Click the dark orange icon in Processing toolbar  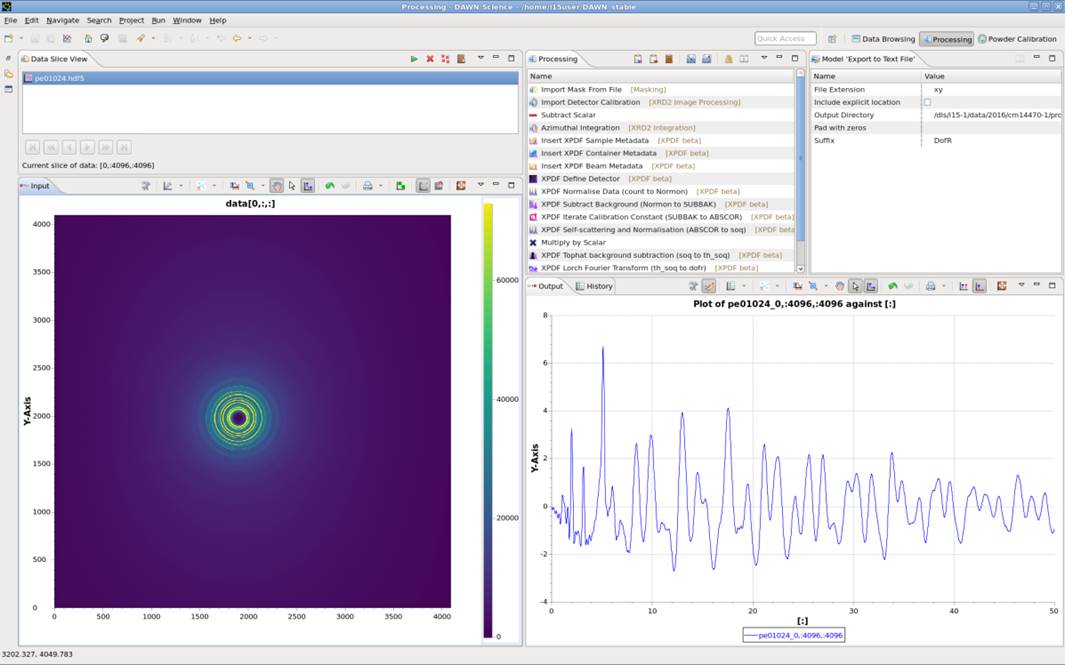coord(669,59)
